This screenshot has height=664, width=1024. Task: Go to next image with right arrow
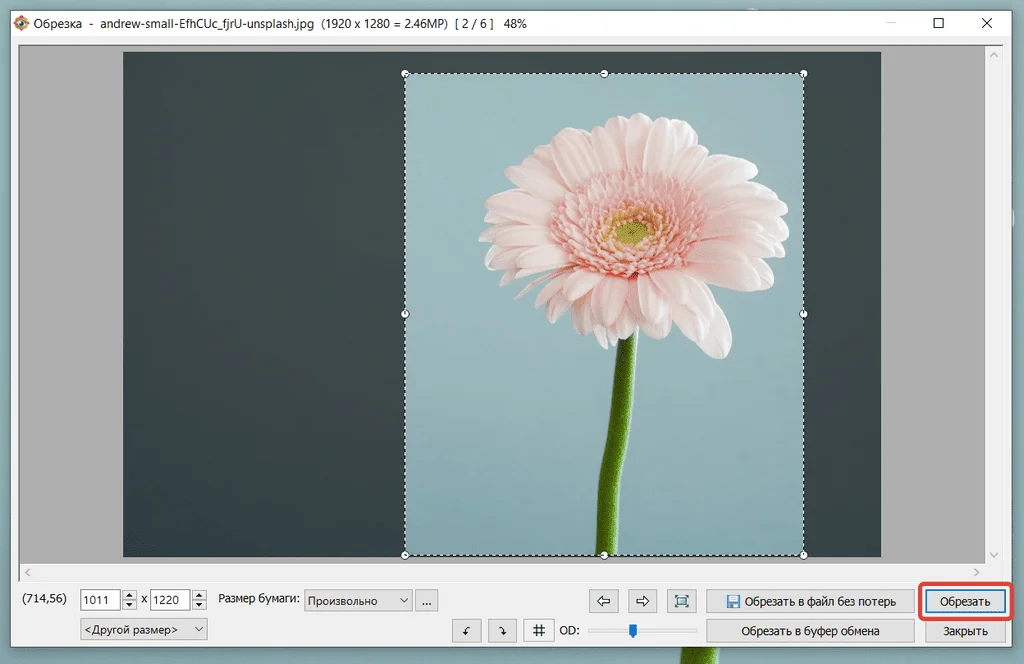643,601
